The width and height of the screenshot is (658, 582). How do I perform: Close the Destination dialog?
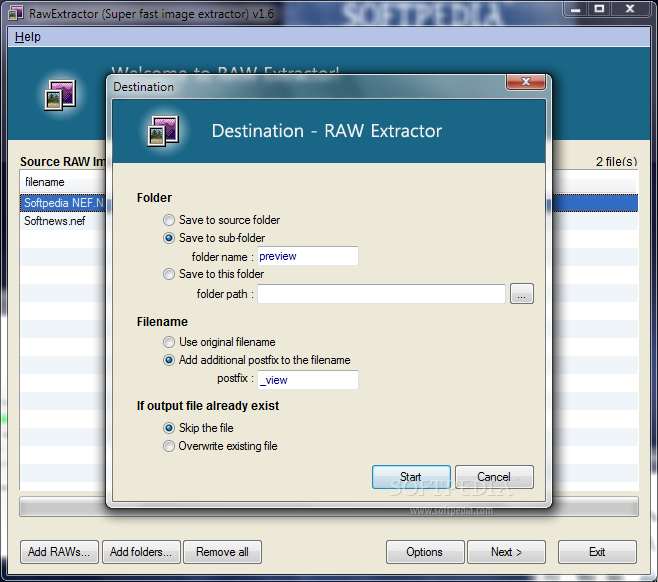click(x=526, y=81)
